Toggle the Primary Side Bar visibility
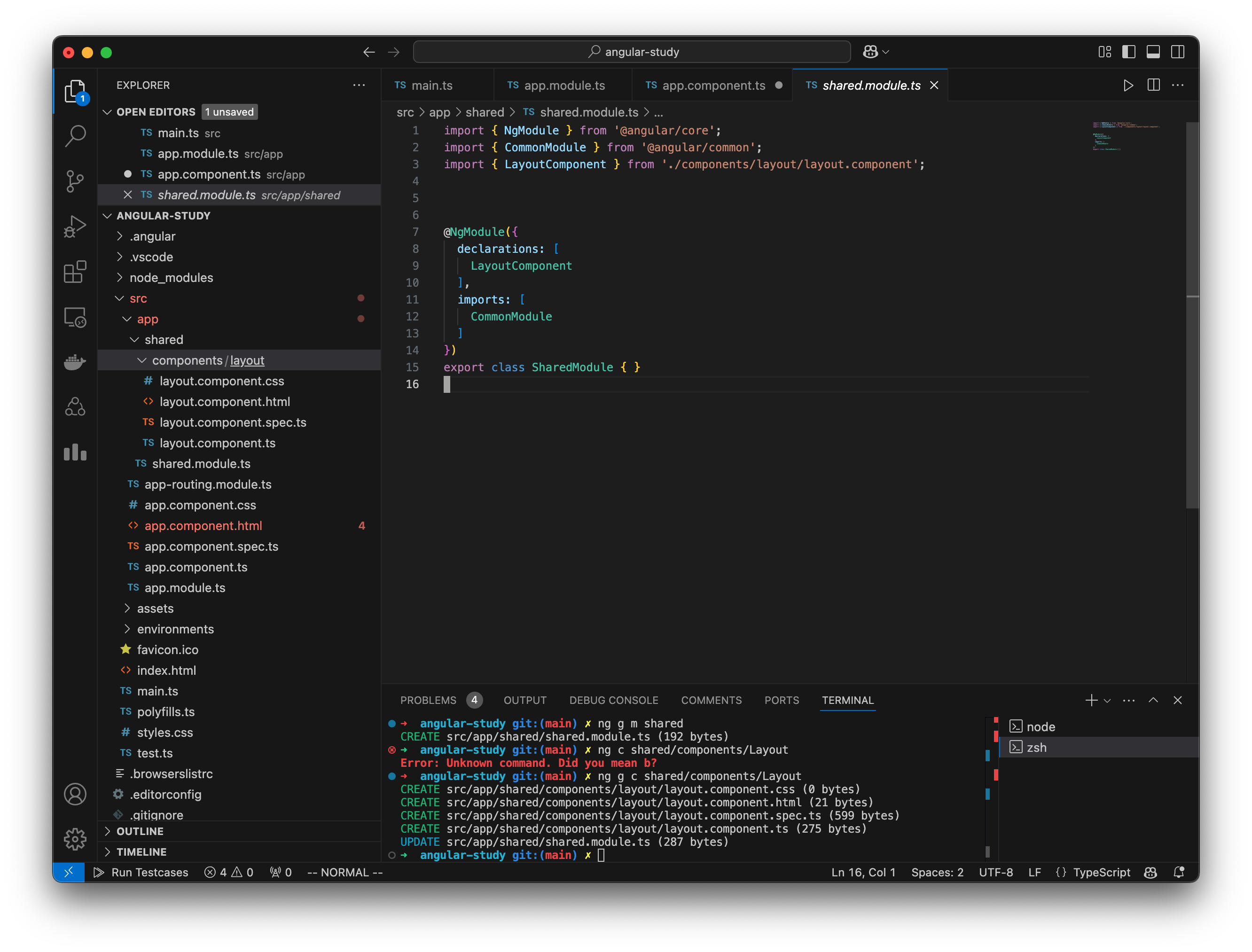 pos(1129,52)
